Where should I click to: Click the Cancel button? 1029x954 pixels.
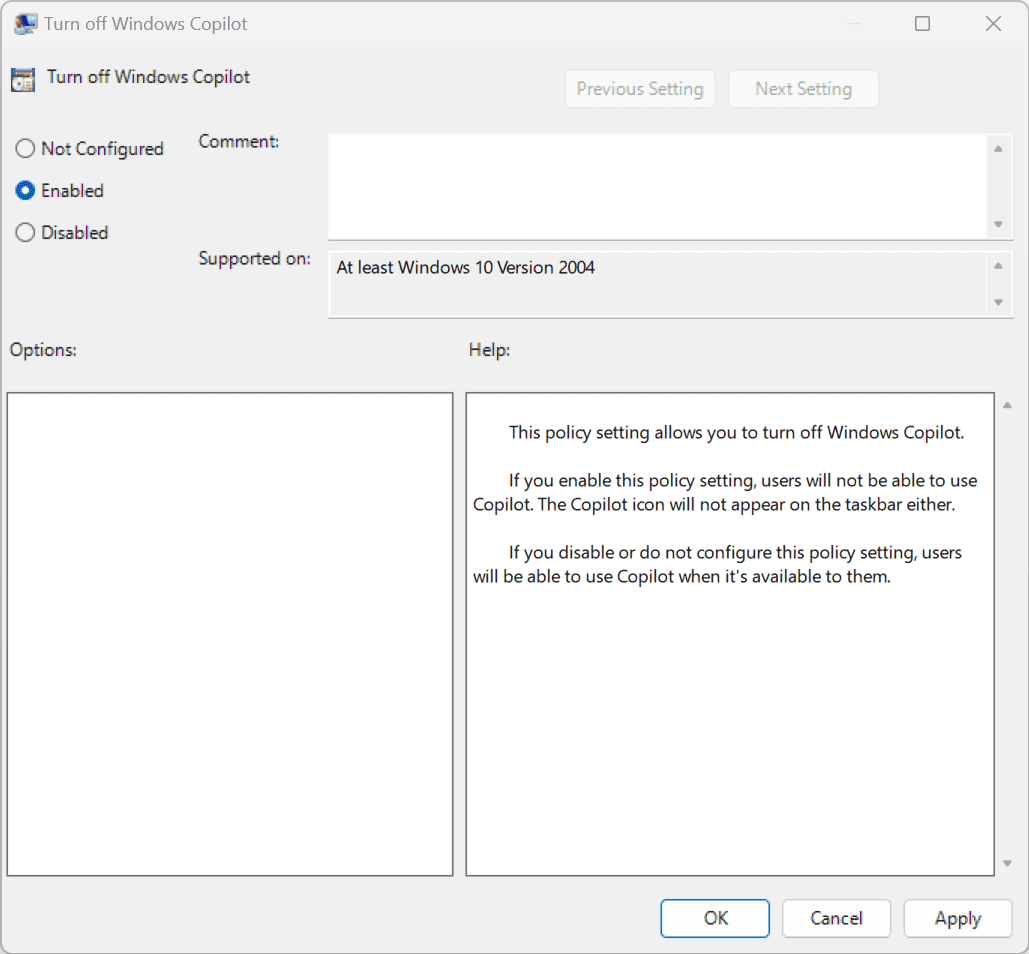tap(836, 918)
